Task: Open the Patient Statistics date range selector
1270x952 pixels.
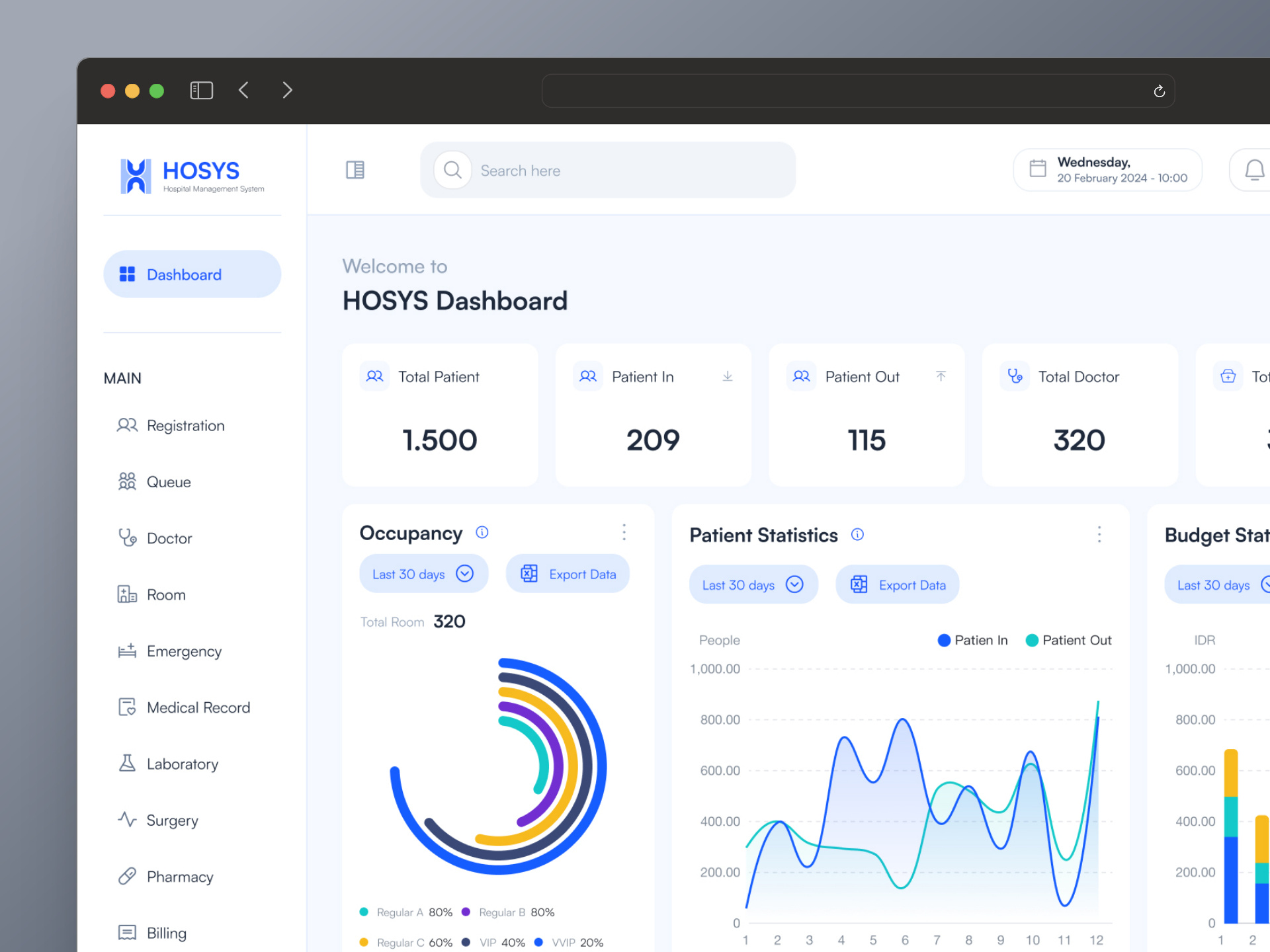Action: (x=753, y=584)
